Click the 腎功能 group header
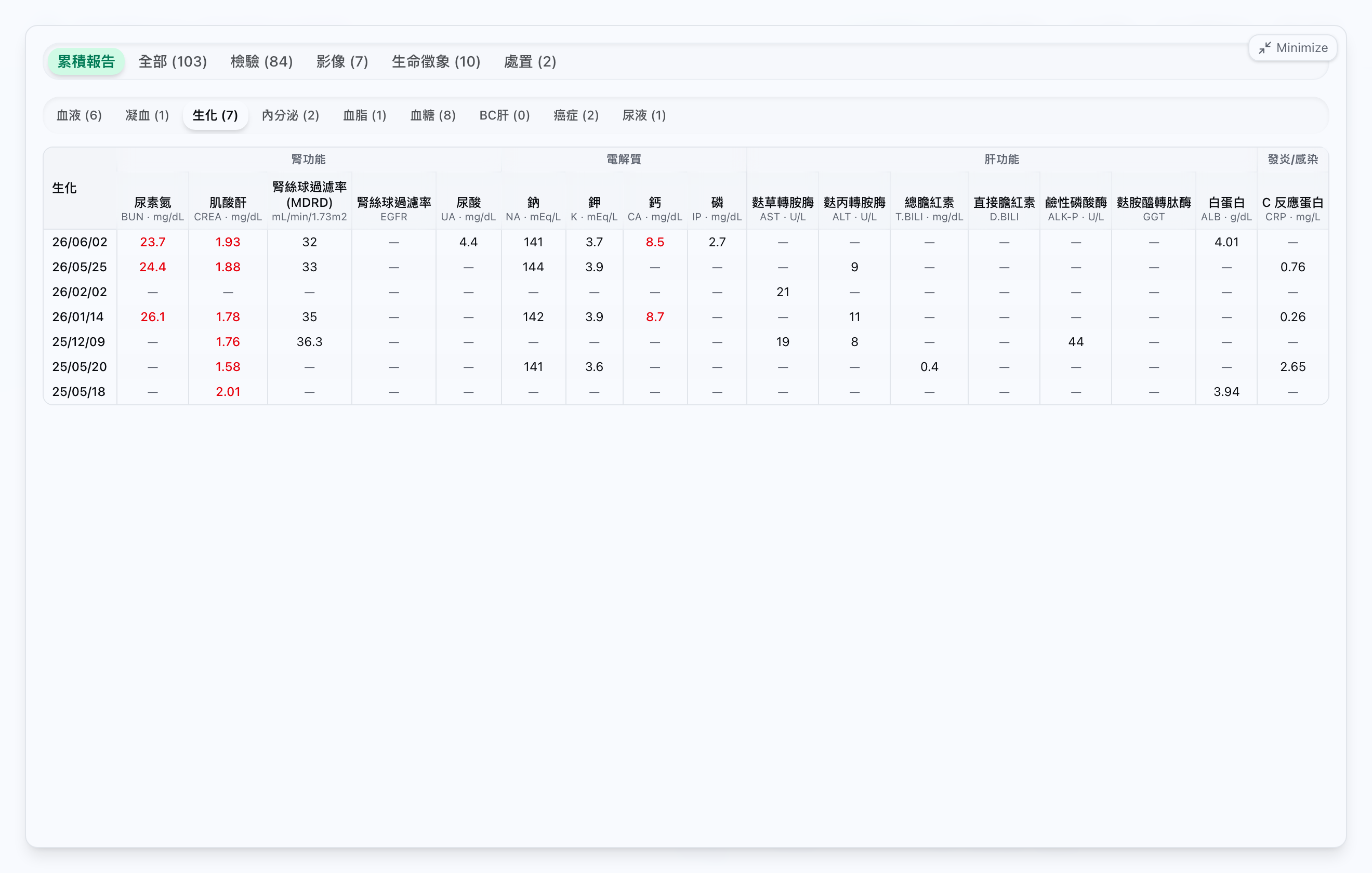1372x873 pixels. tap(309, 160)
